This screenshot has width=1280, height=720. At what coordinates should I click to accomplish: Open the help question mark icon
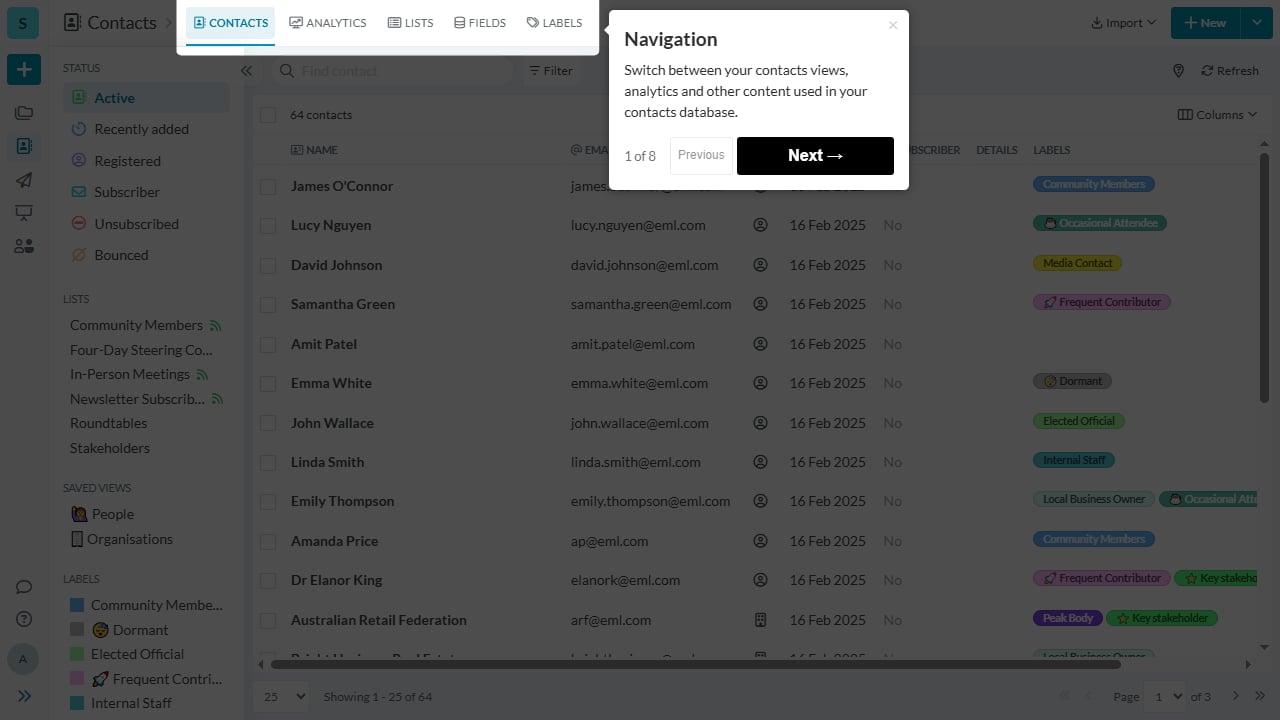(x=24, y=619)
